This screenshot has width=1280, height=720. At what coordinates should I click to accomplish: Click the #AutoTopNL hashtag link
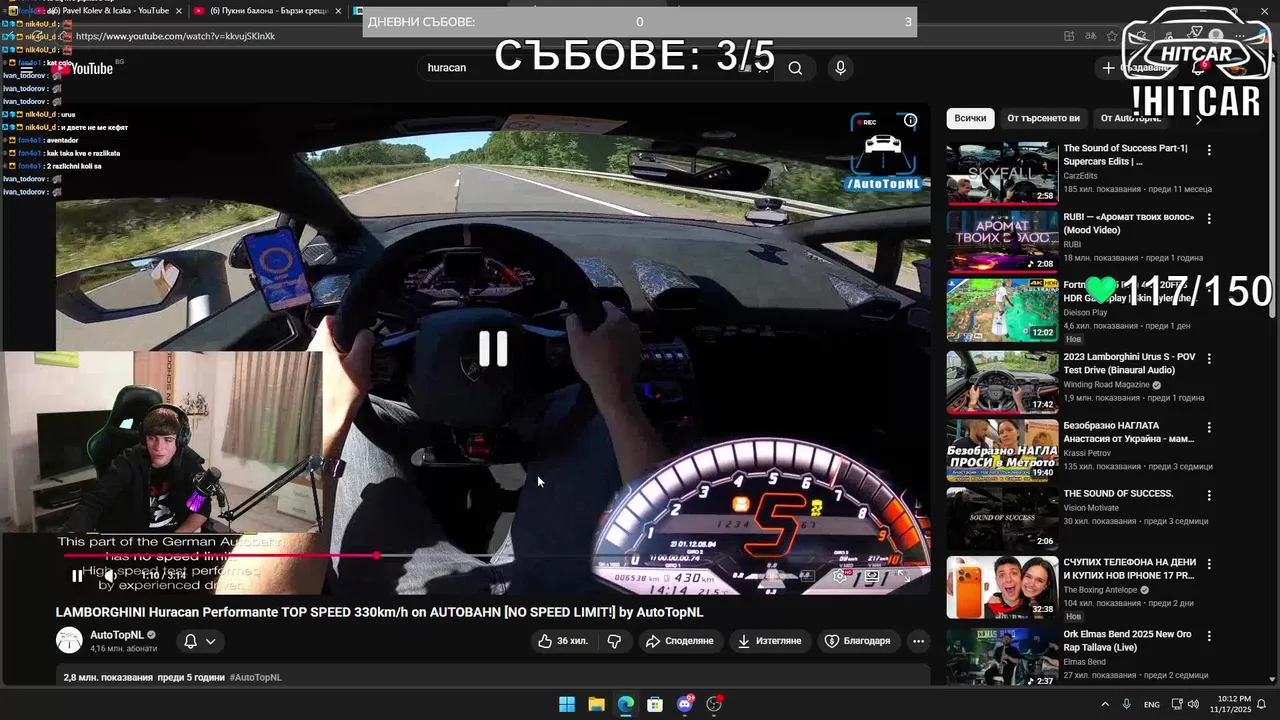tap(256, 677)
